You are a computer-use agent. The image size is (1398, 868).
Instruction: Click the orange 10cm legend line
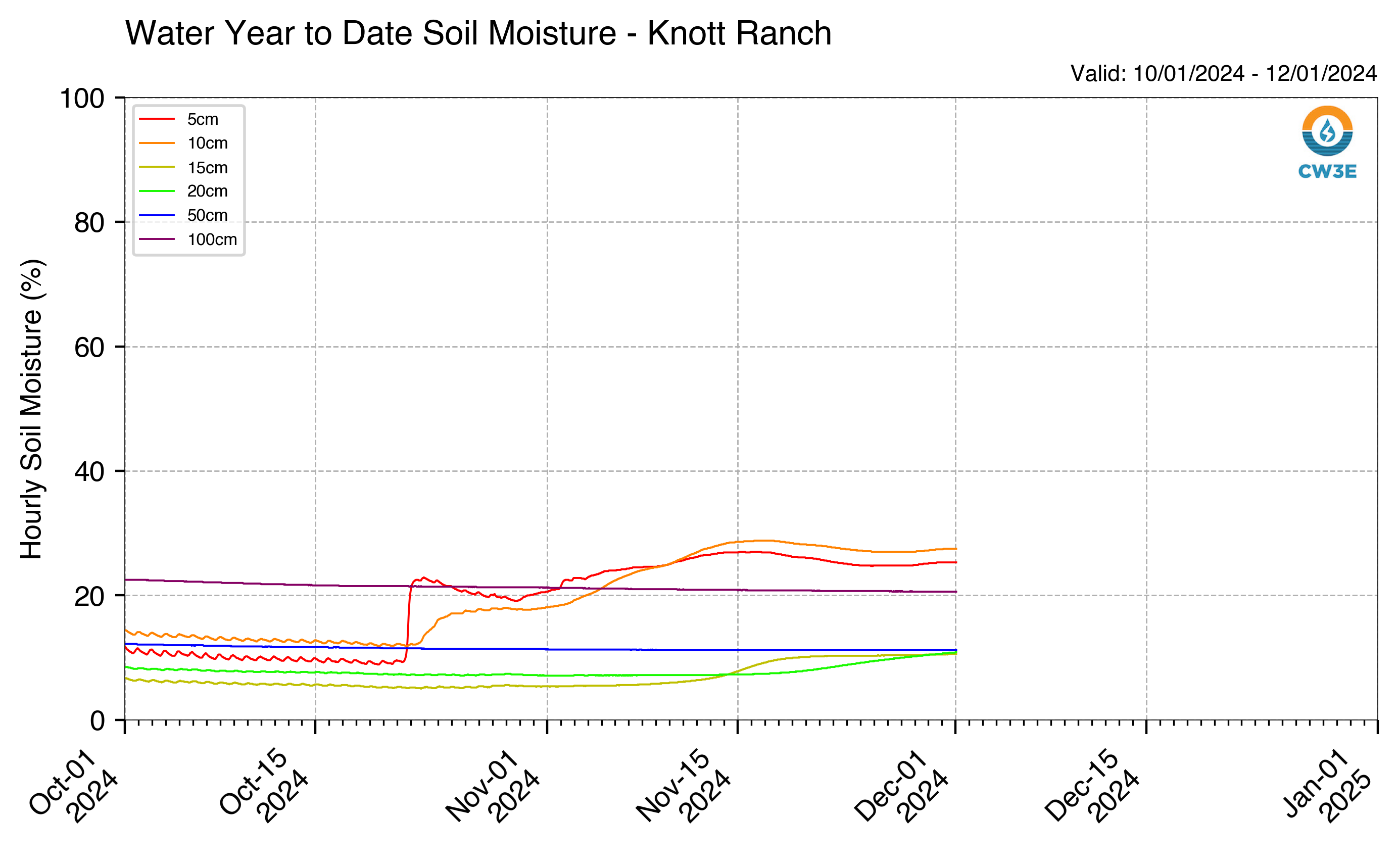156,143
